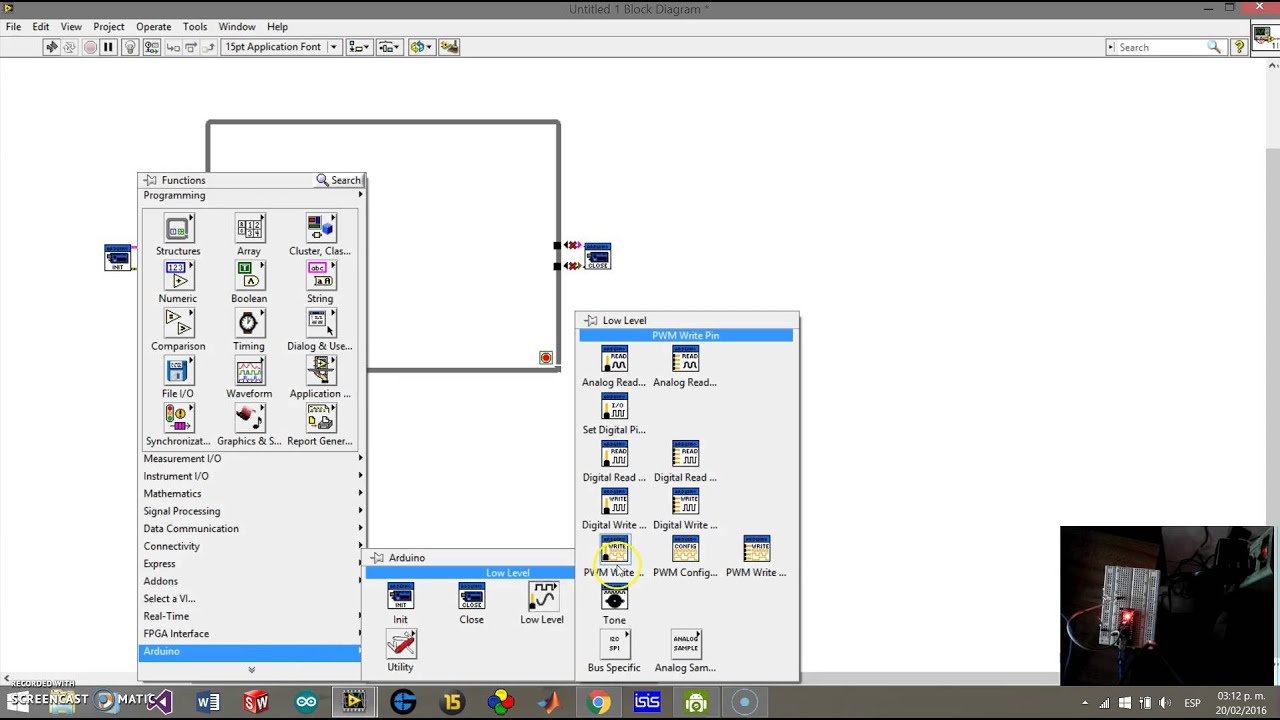
Task: Select the Analog Sample VI
Action: coord(685,645)
